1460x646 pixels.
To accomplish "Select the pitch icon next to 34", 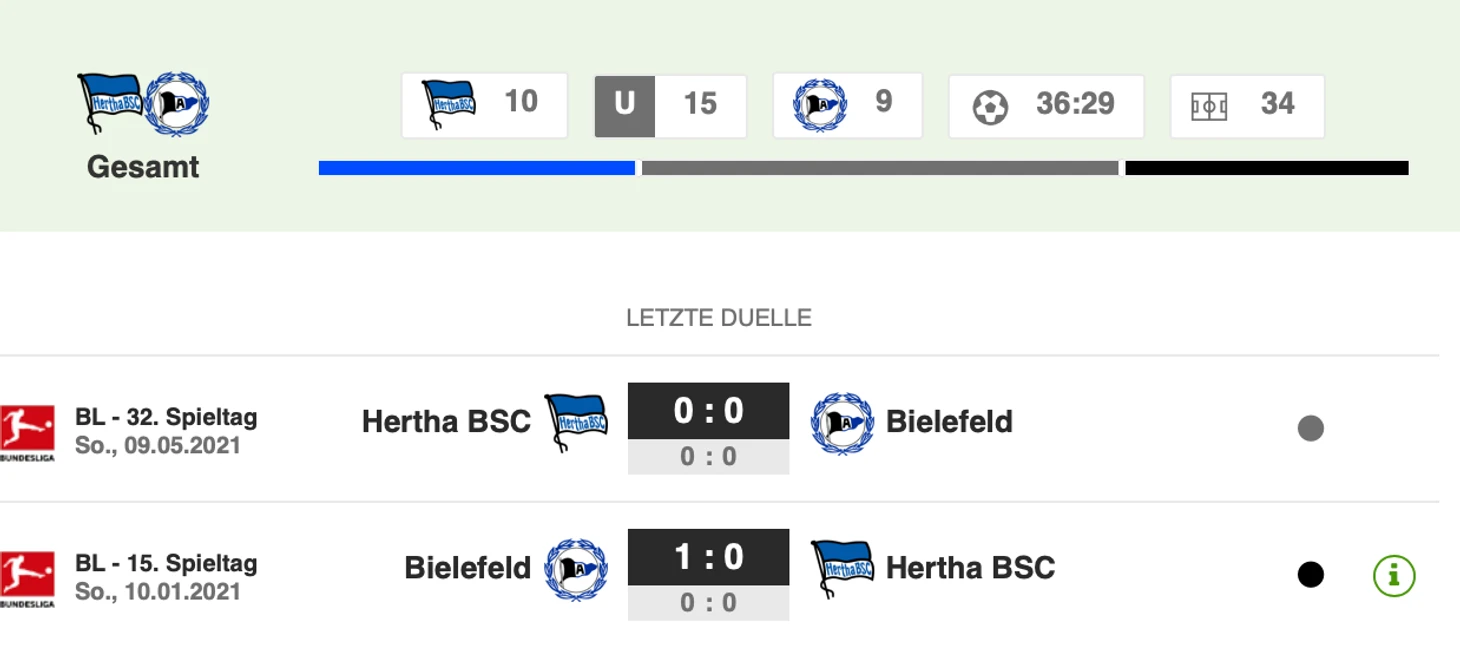I will pyautogui.click(x=1209, y=106).
